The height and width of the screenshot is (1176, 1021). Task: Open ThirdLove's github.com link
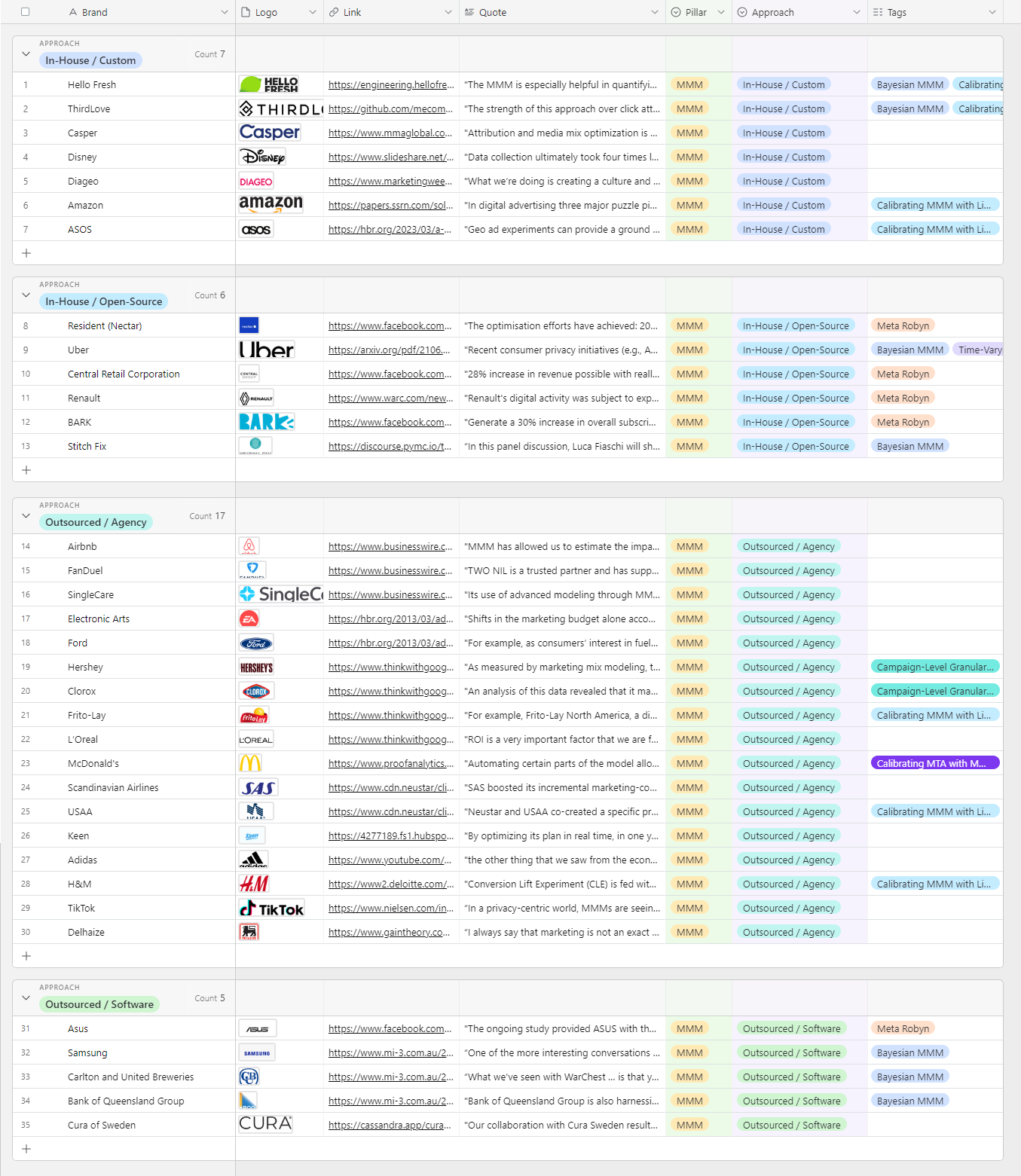391,108
